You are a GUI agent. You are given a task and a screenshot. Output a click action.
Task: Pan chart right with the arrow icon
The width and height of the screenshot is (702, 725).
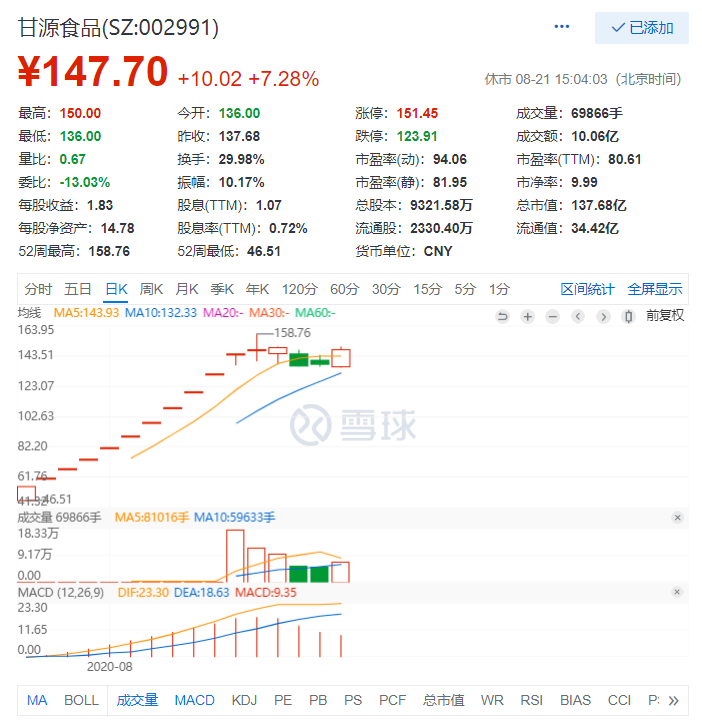(603, 316)
